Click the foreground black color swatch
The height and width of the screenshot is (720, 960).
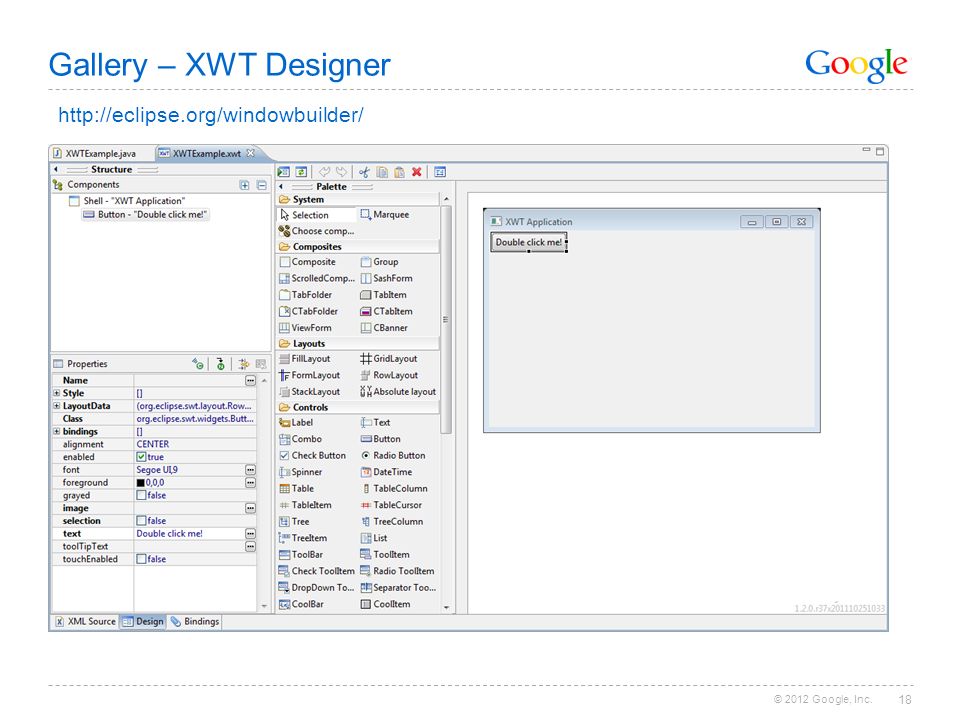coord(140,483)
